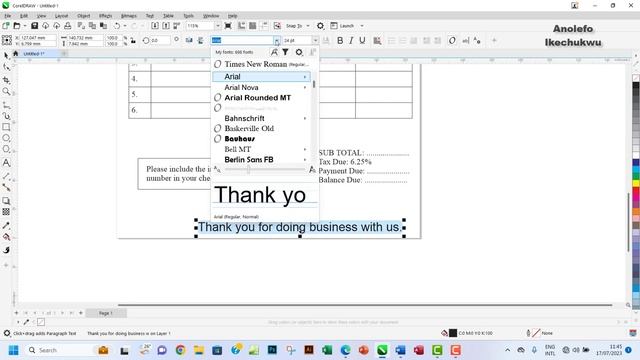This screenshot has width=640, height=360.
Task: Click the black fill color swatch in status bar
Action: [x=453, y=333]
